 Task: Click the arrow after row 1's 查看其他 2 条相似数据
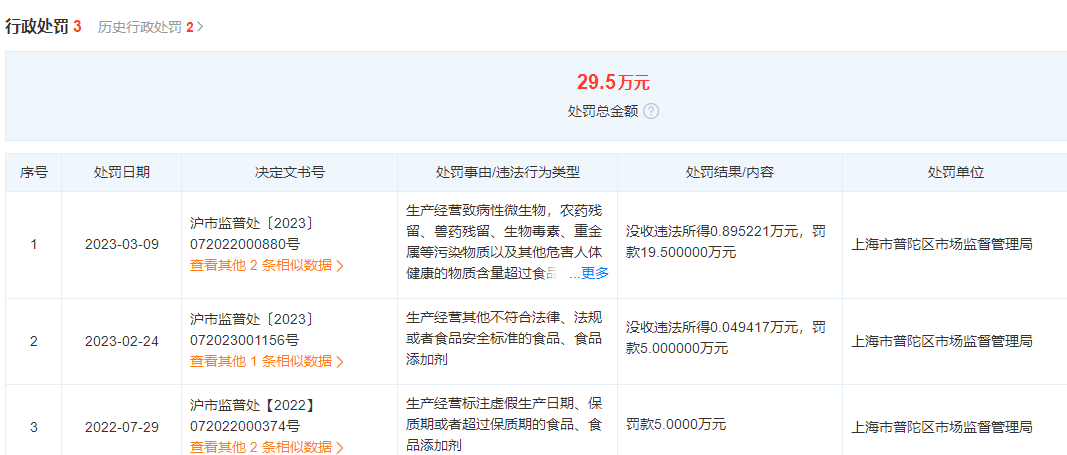coord(340,266)
